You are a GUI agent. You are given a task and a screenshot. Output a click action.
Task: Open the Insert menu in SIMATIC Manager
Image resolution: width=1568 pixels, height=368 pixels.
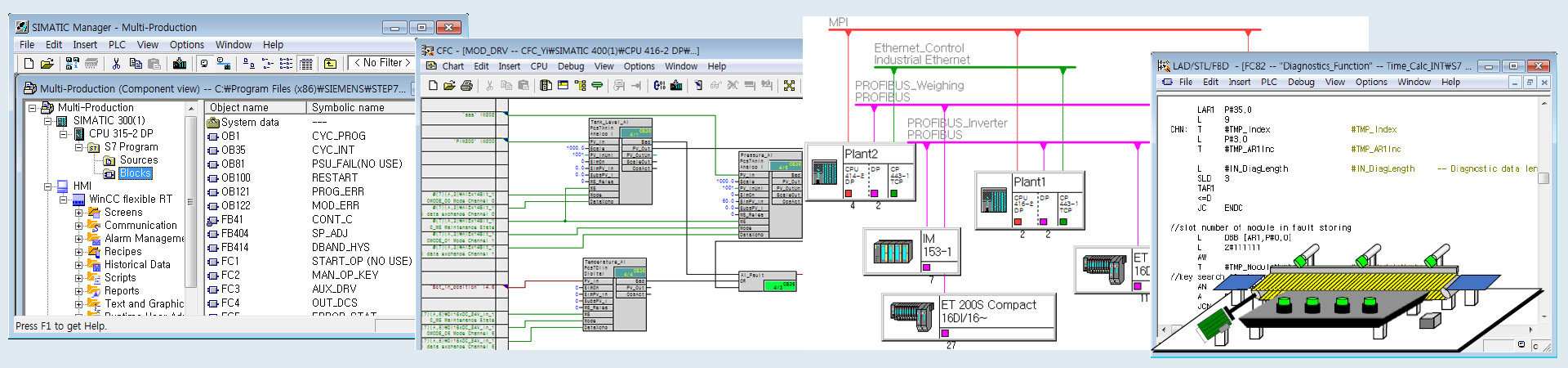click(85, 45)
